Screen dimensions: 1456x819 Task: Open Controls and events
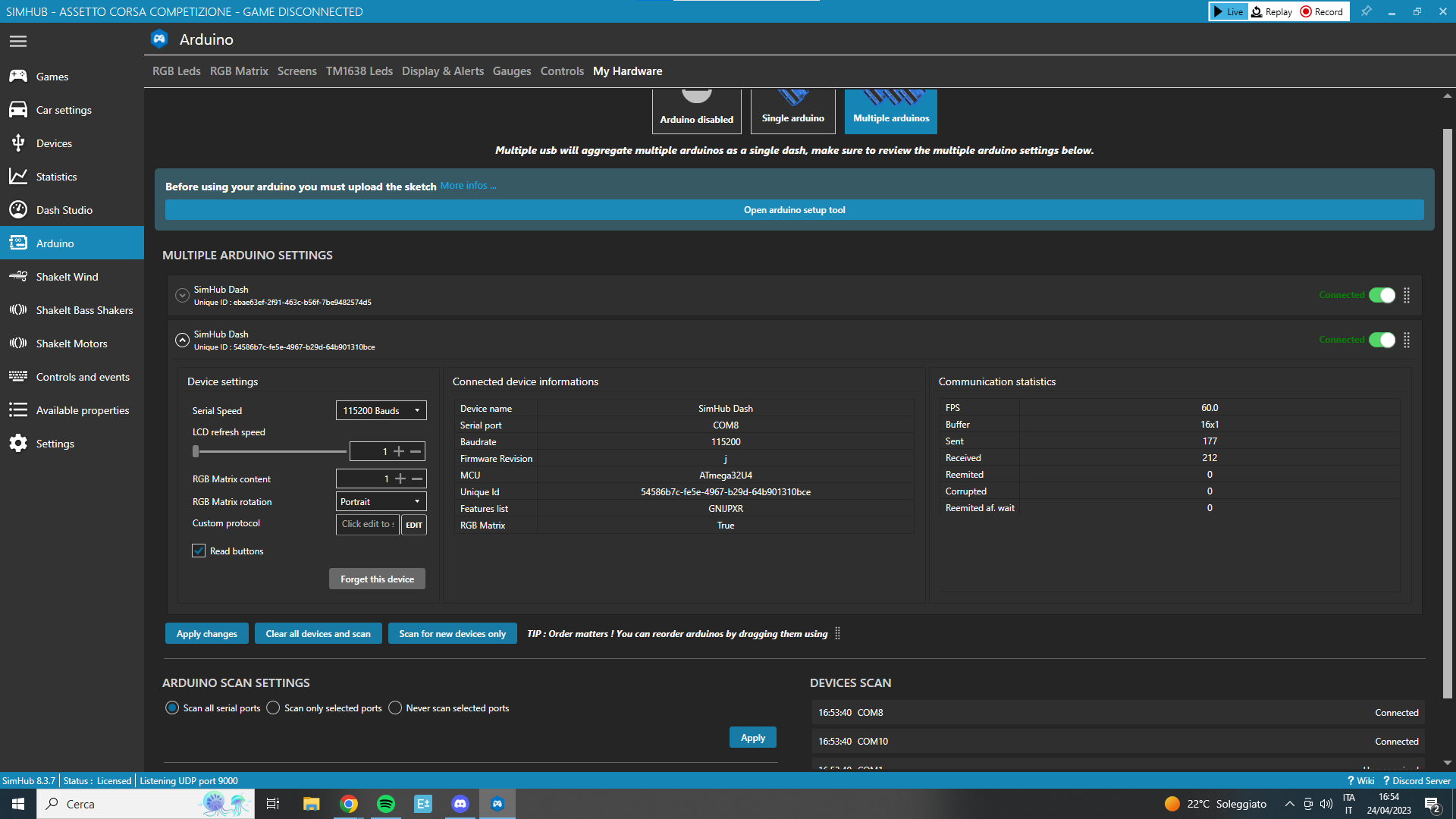(x=72, y=377)
